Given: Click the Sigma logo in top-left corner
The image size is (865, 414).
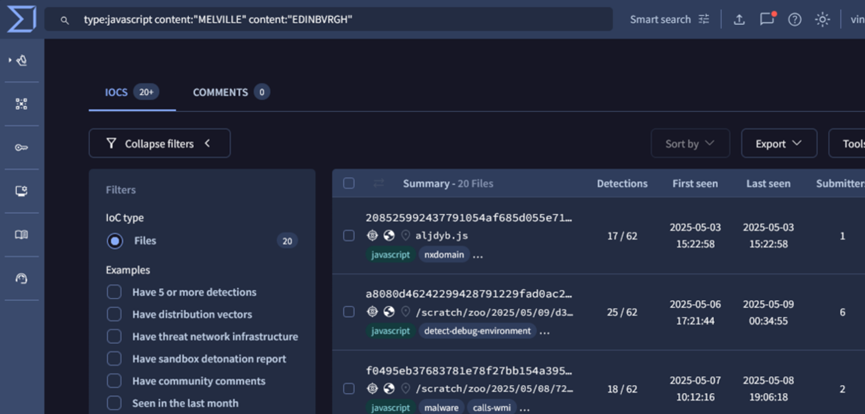Looking at the screenshot, I should pos(21,19).
